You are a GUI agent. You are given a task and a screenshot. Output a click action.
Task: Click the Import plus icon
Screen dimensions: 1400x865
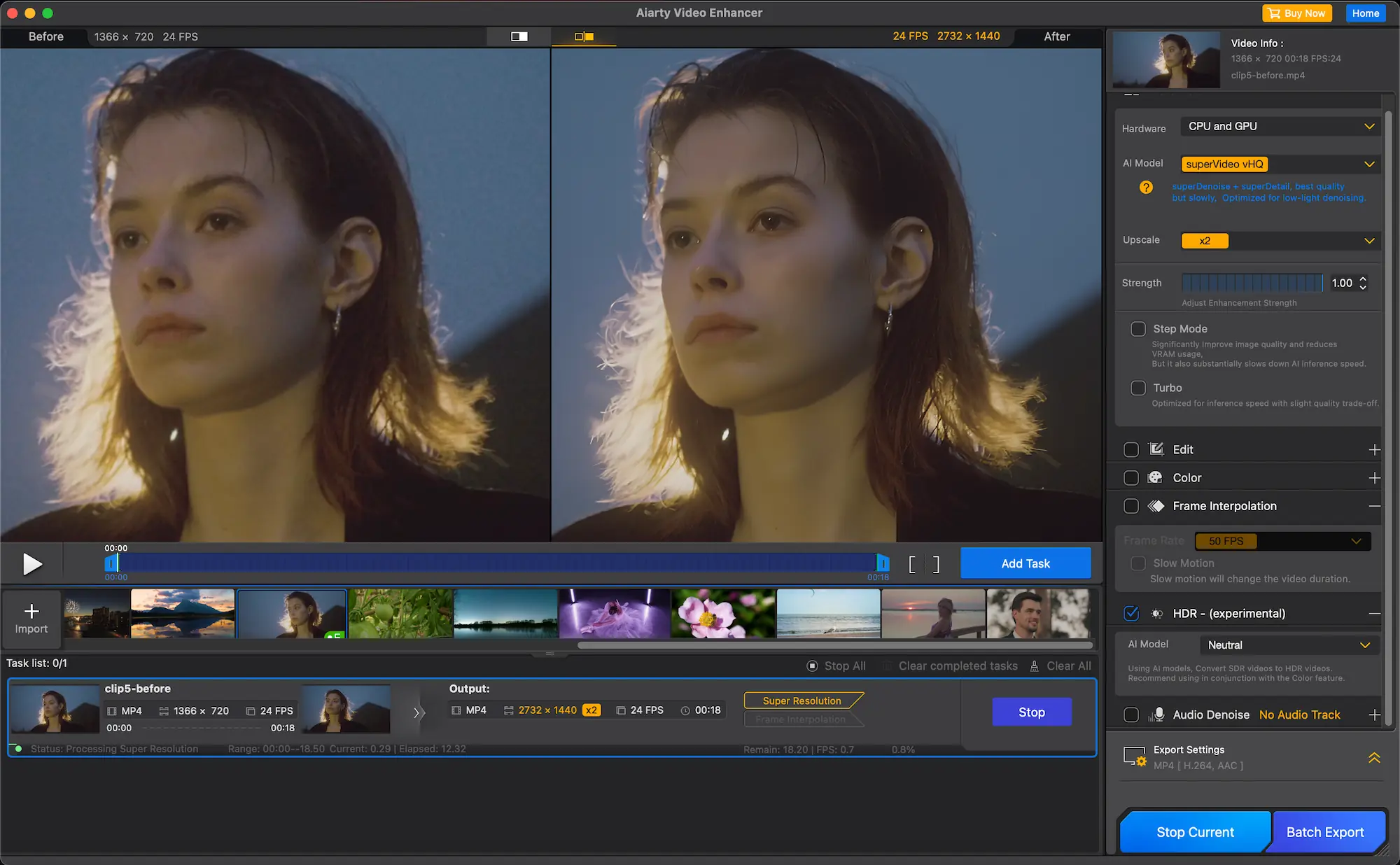(x=31, y=611)
